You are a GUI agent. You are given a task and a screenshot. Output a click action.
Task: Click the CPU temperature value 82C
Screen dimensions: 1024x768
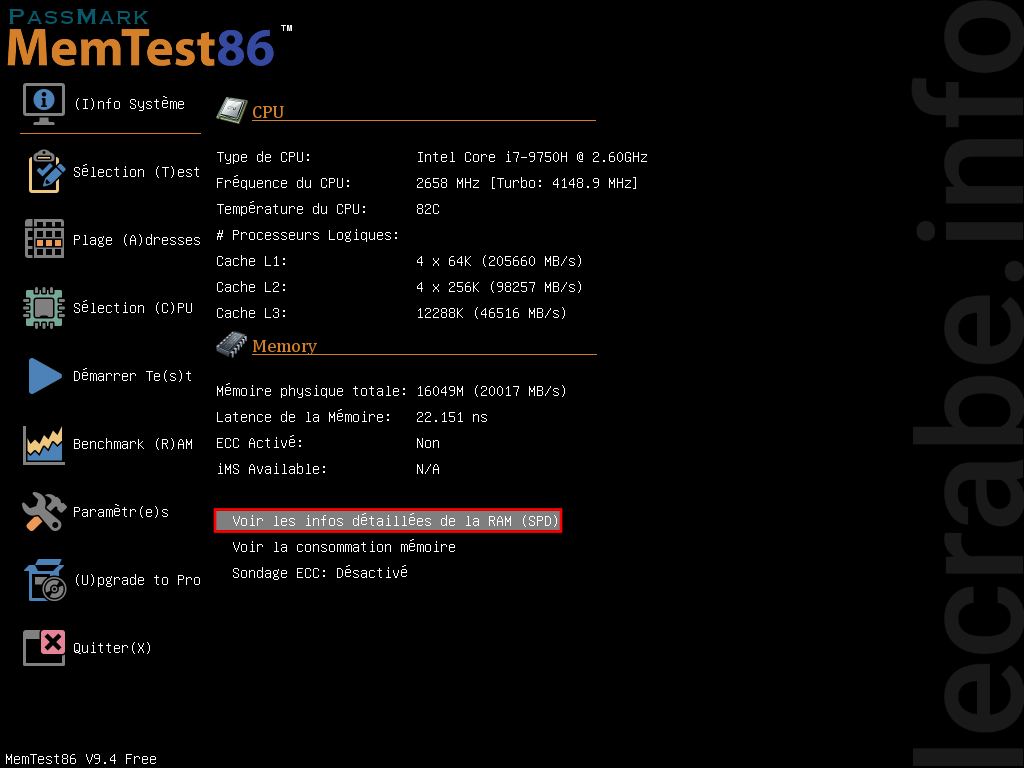pyautogui.click(x=428, y=209)
